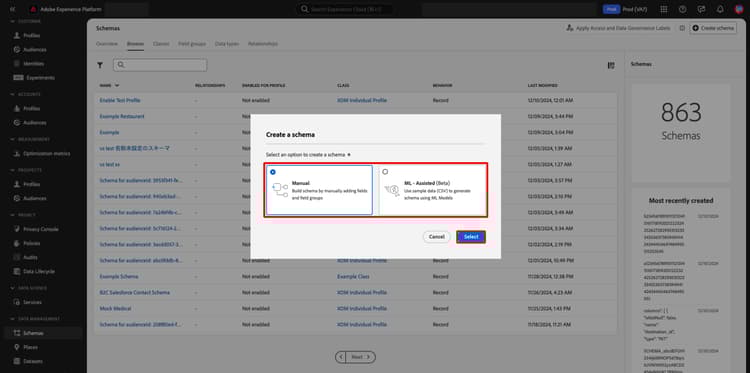The height and width of the screenshot is (373, 750).
Task: Click the schema search input field
Action: (x=160, y=65)
